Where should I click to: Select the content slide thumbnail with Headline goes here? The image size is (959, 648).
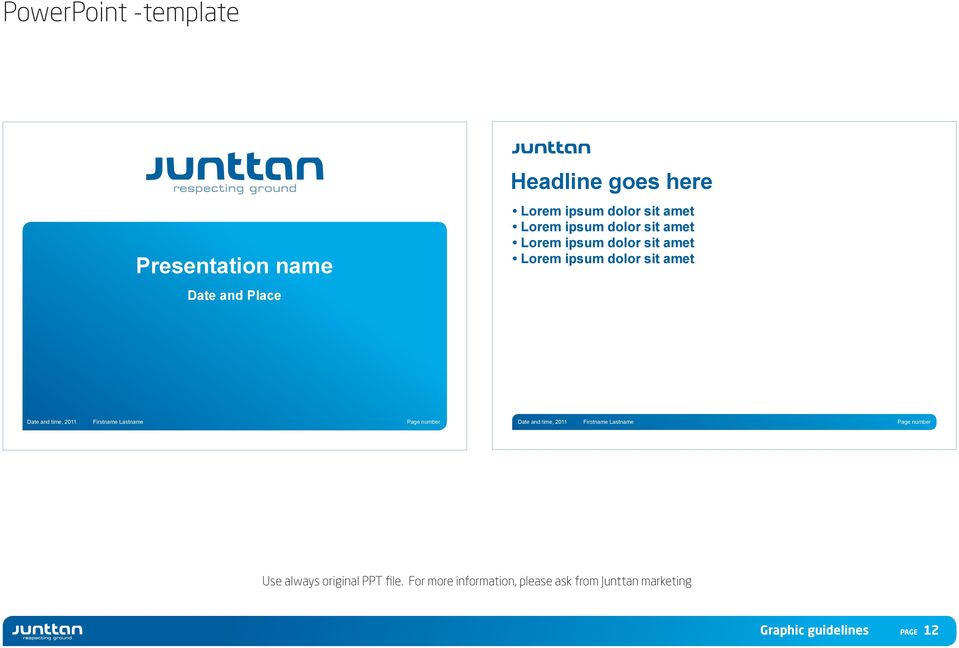[724, 285]
